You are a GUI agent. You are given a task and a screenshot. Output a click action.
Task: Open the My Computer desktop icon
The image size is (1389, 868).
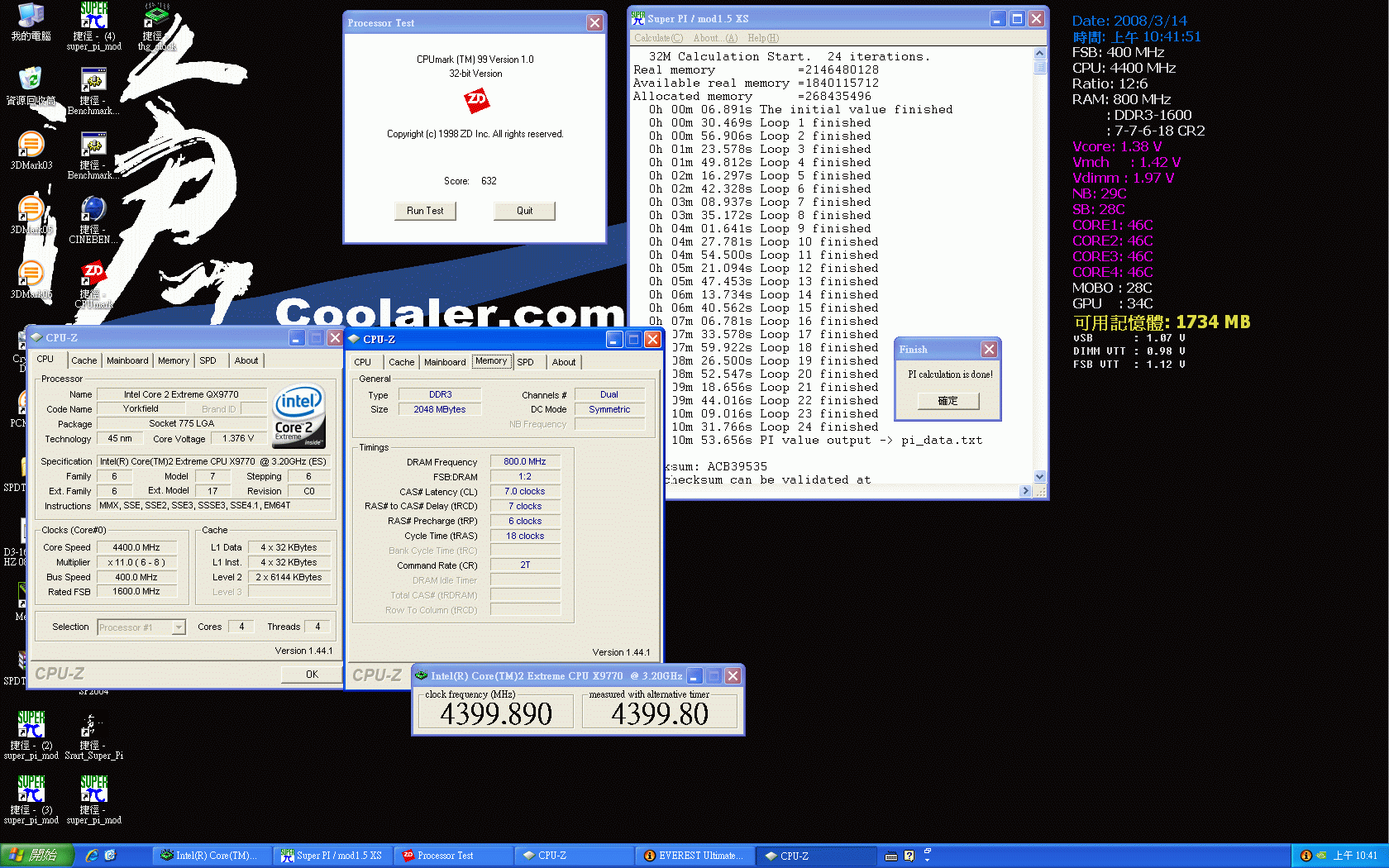(x=31, y=17)
